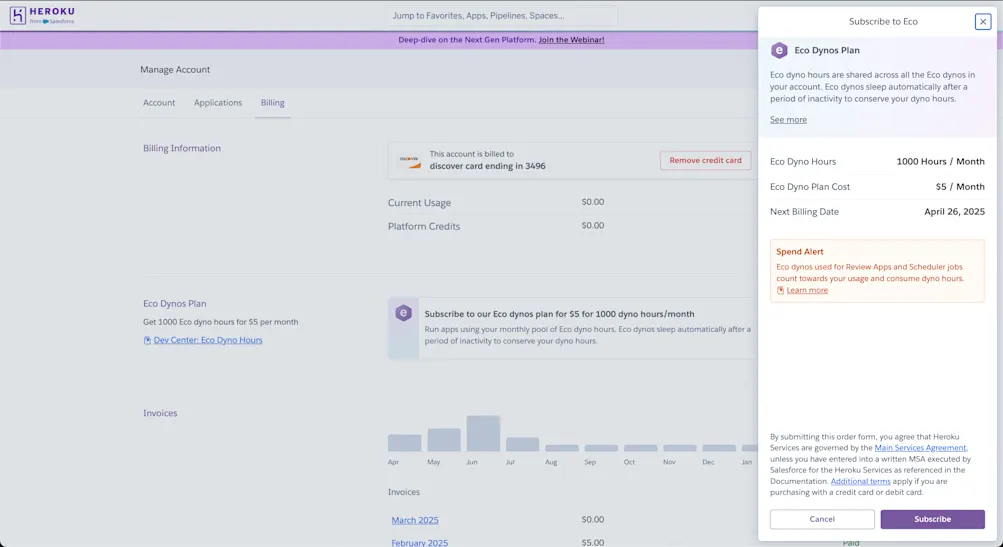The image size is (1003, 547).
Task: Click the '$5 / Month' plan cost value
Action: [960, 187]
